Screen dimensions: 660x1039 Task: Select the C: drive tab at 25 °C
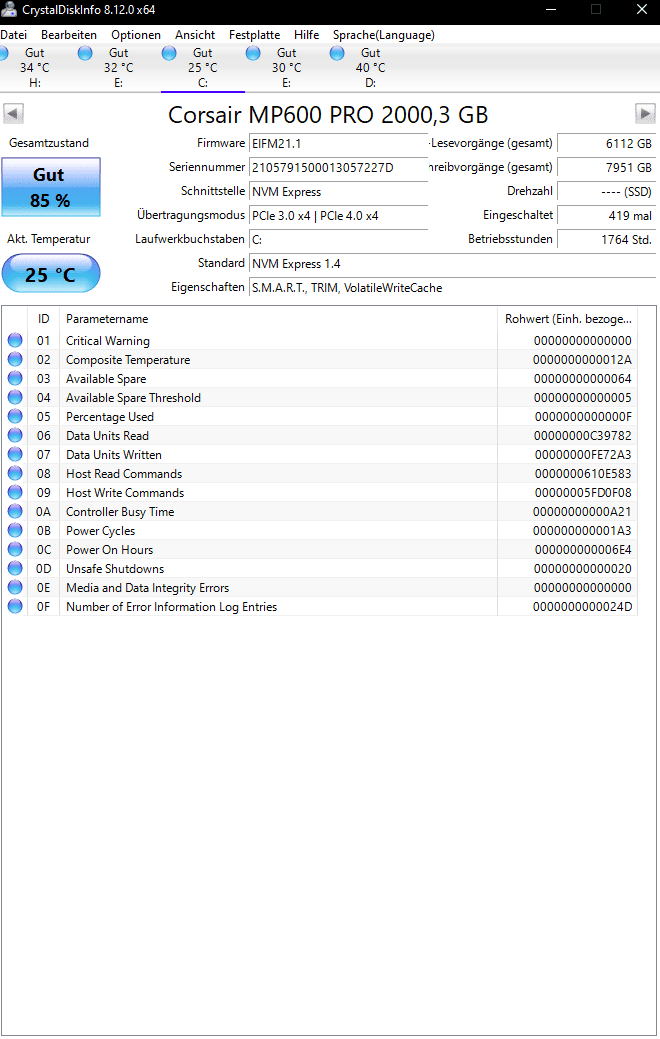tap(203, 68)
